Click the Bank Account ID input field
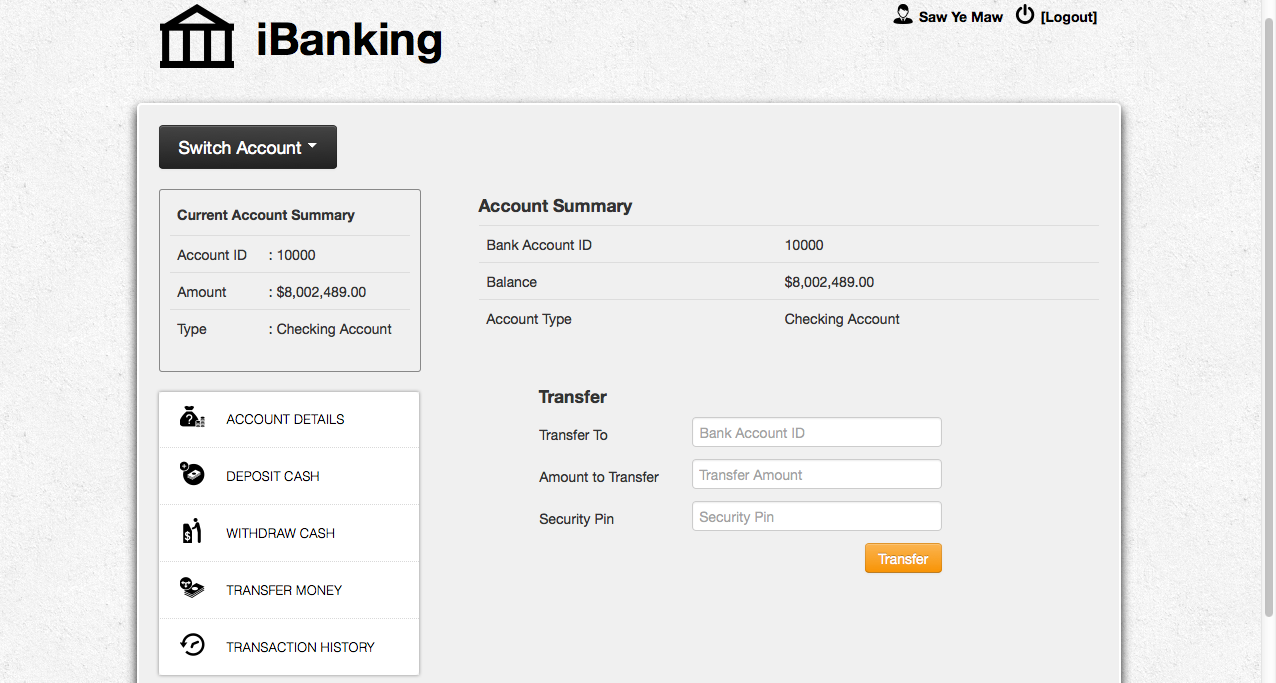This screenshot has height=683, width=1276. coord(816,432)
